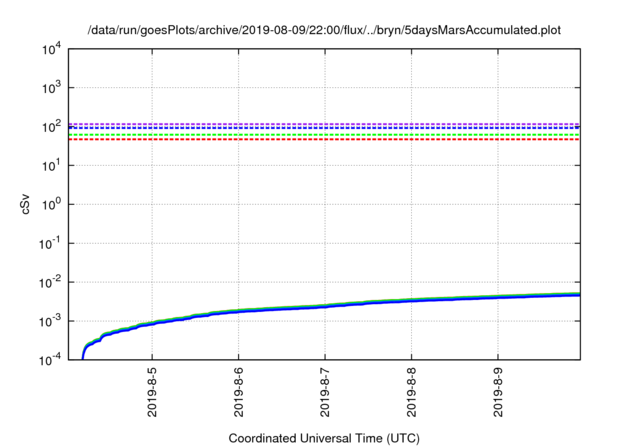Click the green dashed threshold line

tap(324, 135)
